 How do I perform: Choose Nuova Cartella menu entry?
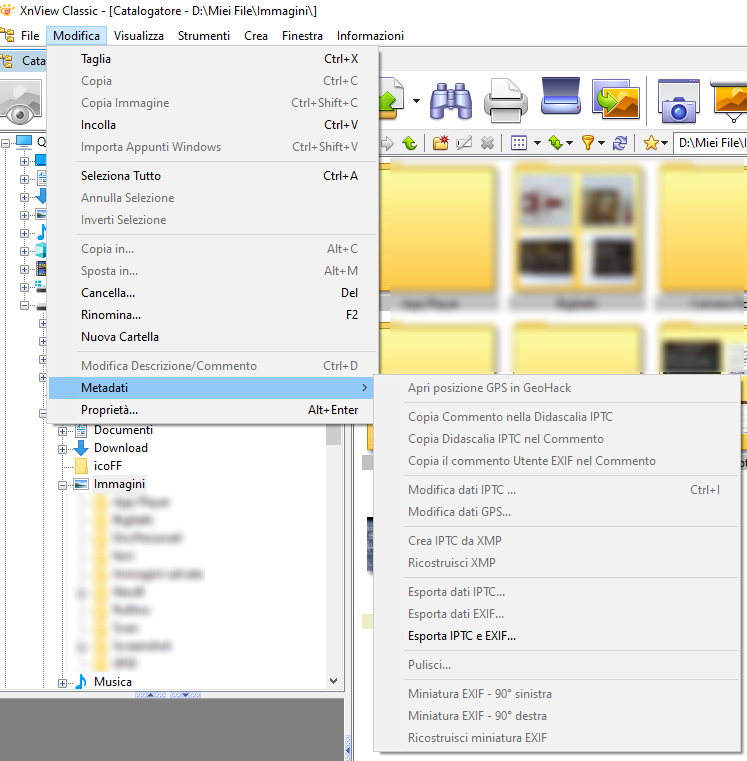point(214,337)
